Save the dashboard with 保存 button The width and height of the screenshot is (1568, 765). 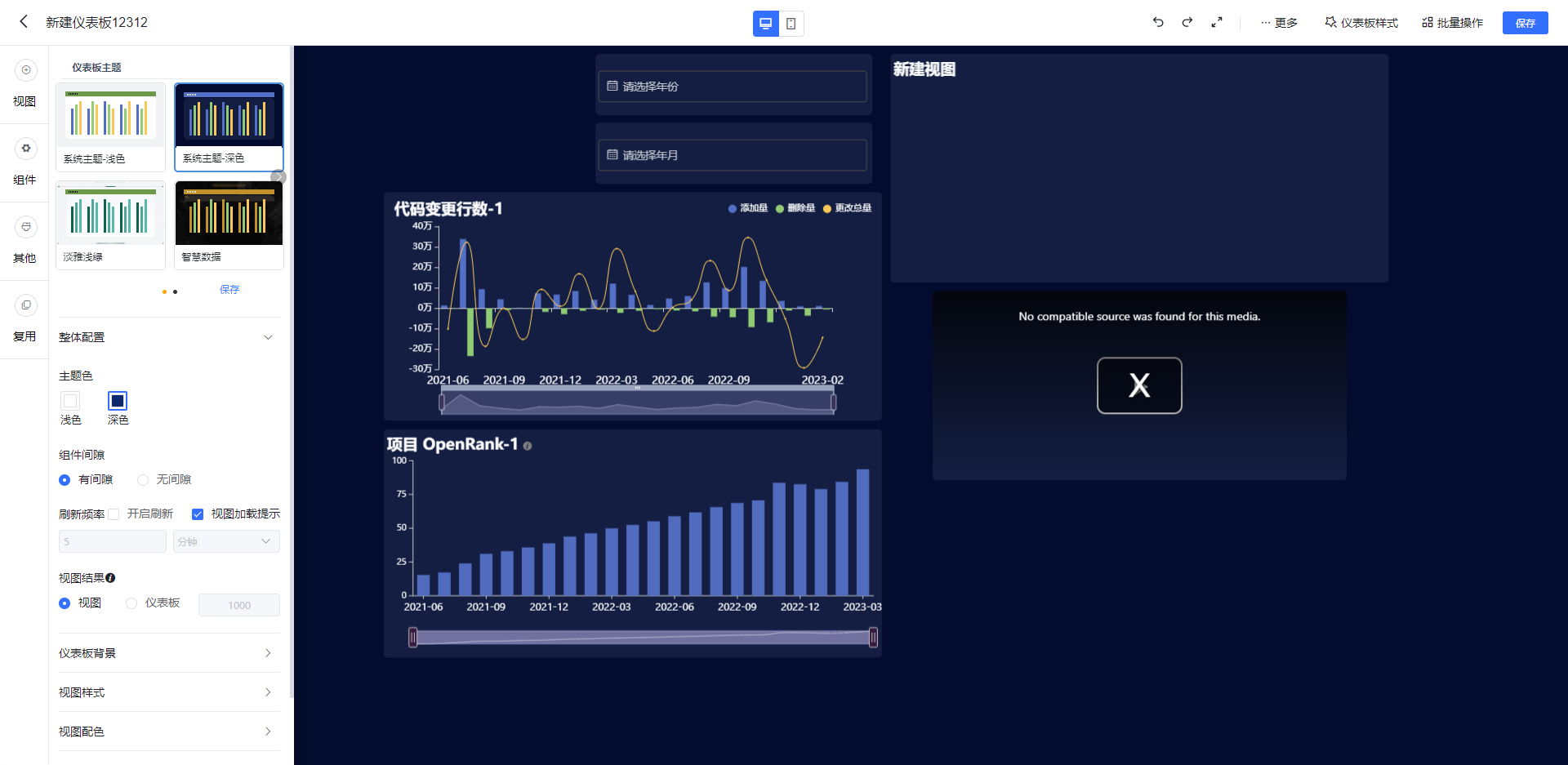coord(1525,23)
